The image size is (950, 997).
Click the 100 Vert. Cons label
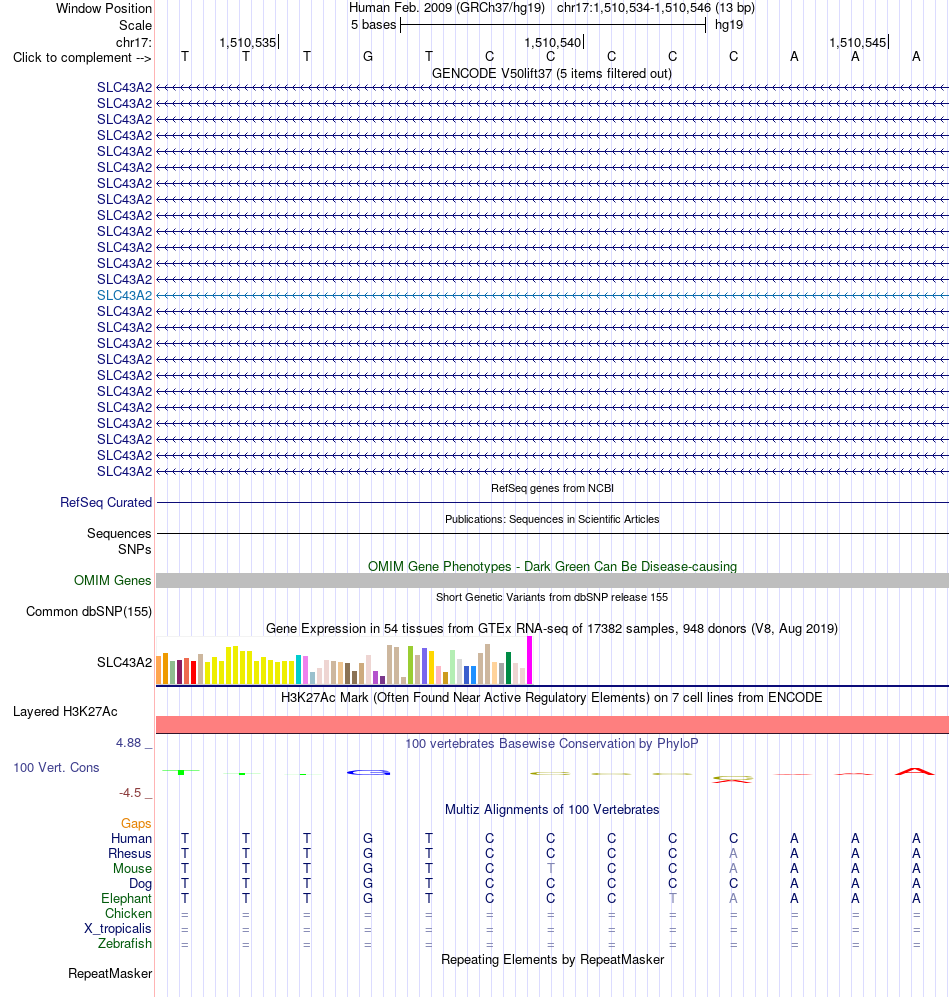pyautogui.click(x=56, y=767)
